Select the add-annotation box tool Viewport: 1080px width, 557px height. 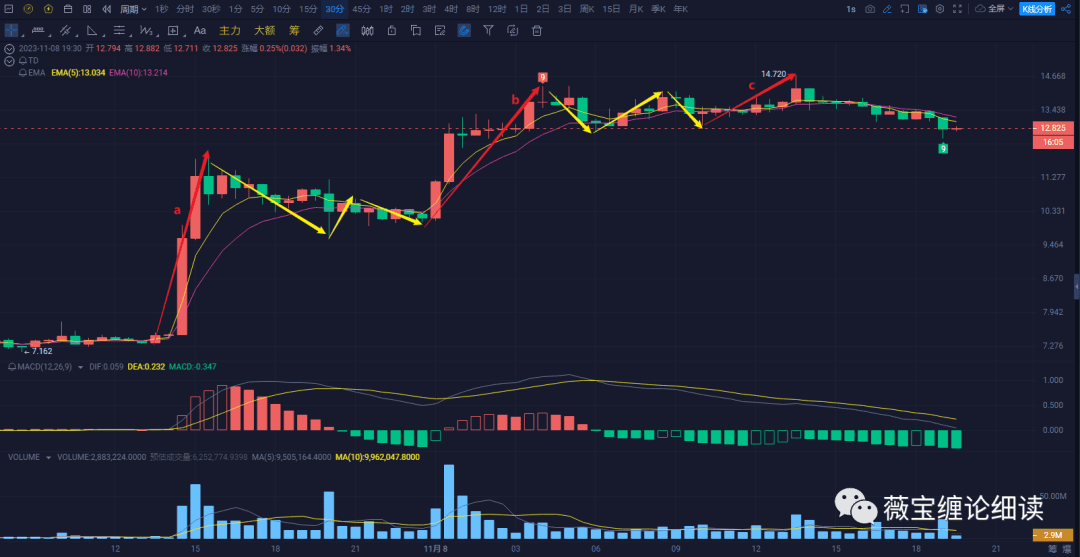173,30
